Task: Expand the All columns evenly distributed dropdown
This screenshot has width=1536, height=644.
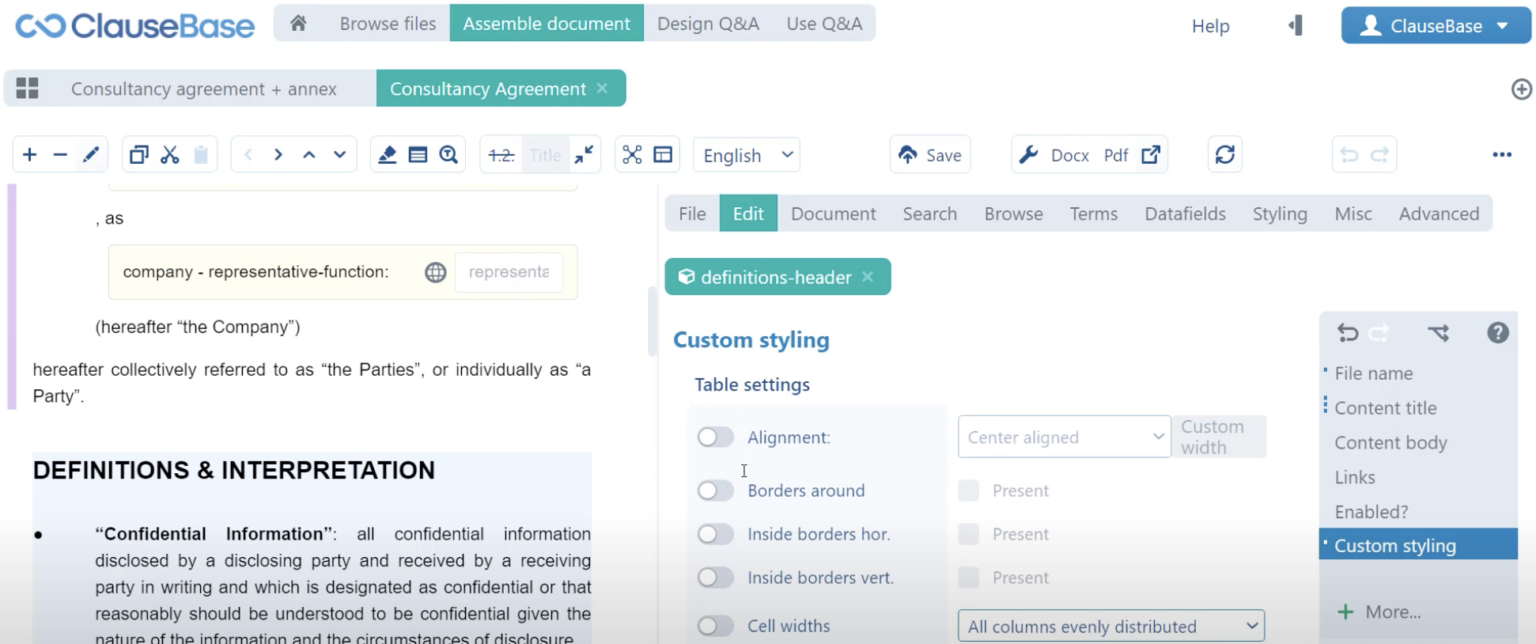Action: [x=1110, y=627]
